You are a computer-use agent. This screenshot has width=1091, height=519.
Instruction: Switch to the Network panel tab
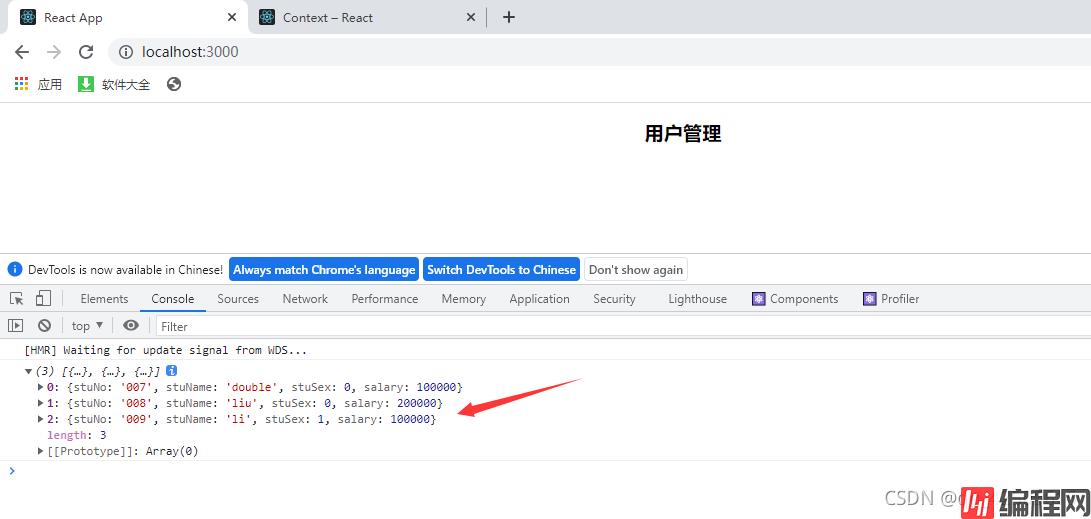pyautogui.click(x=305, y=299)
